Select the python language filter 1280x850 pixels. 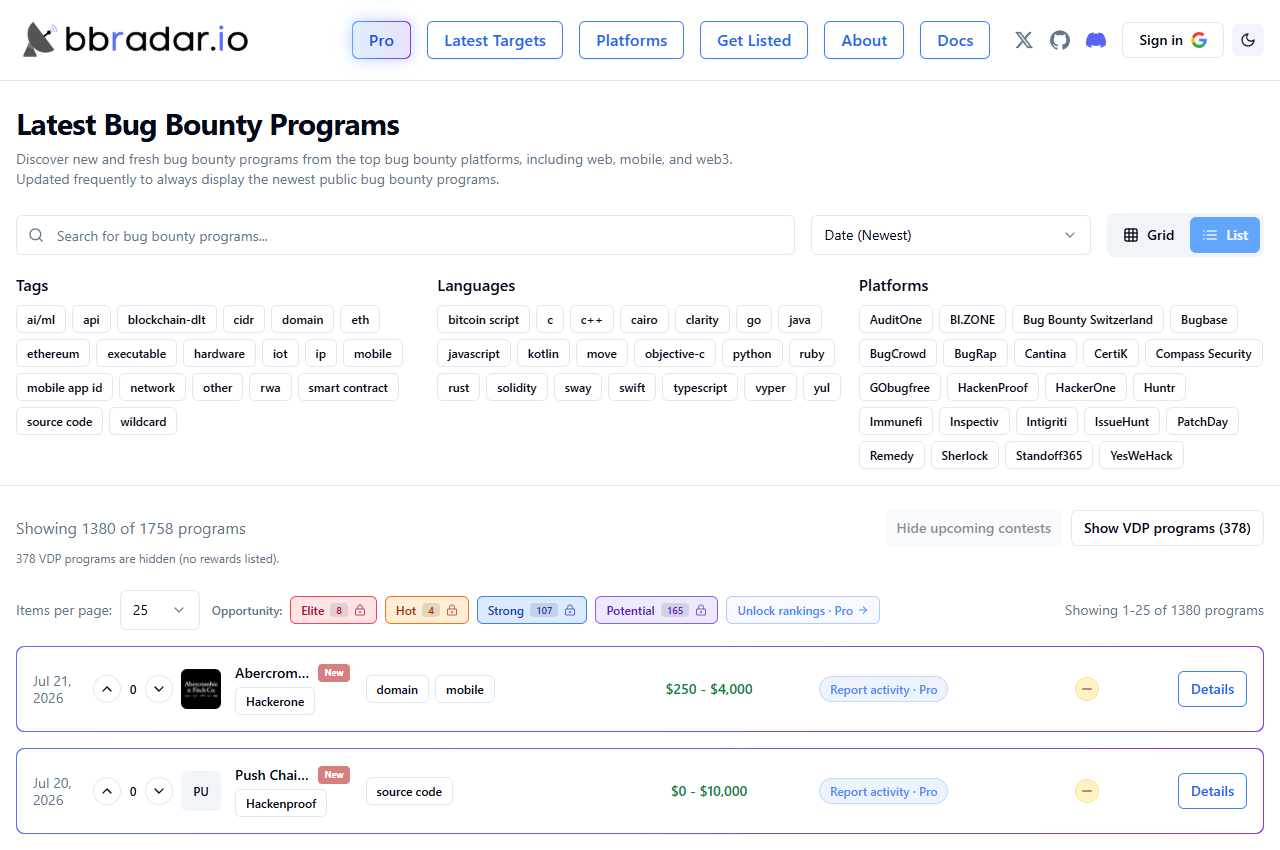[752, 354]
